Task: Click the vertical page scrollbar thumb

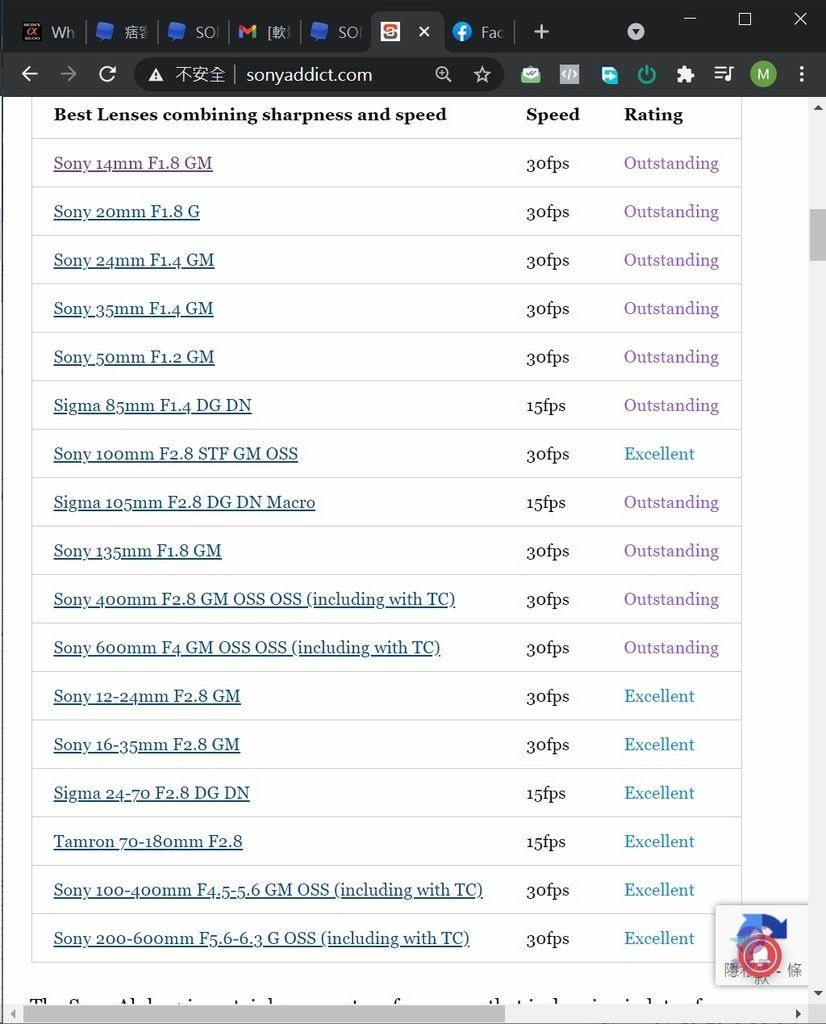Action: [817, 235]
